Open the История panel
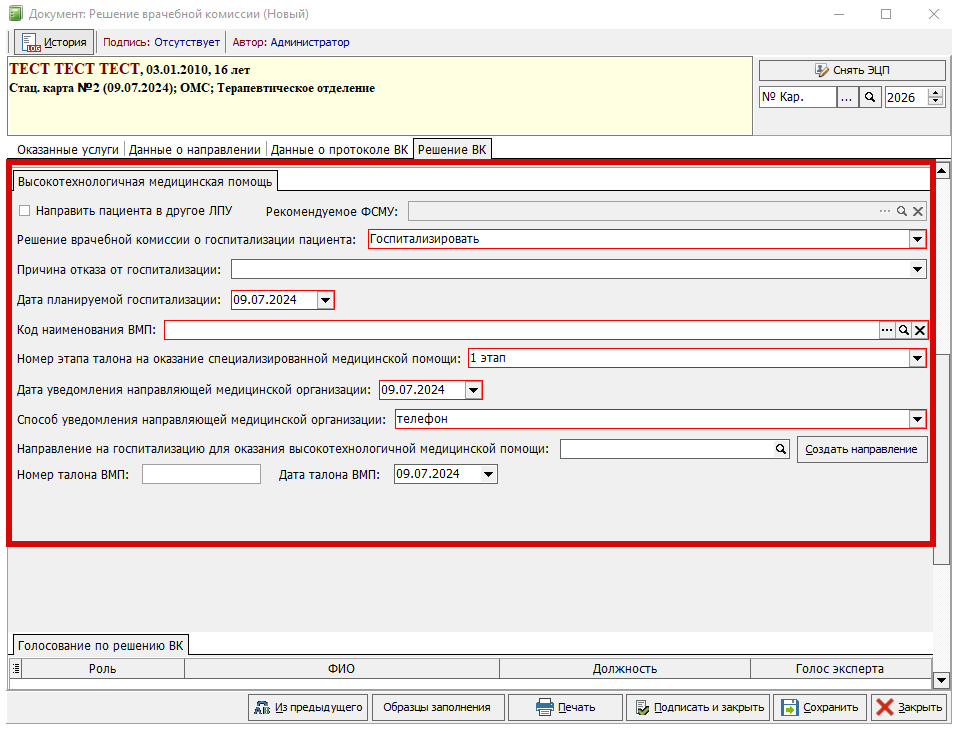Viewport: 959px width, 731px height. pyautogui.click(x=55, y=42)
